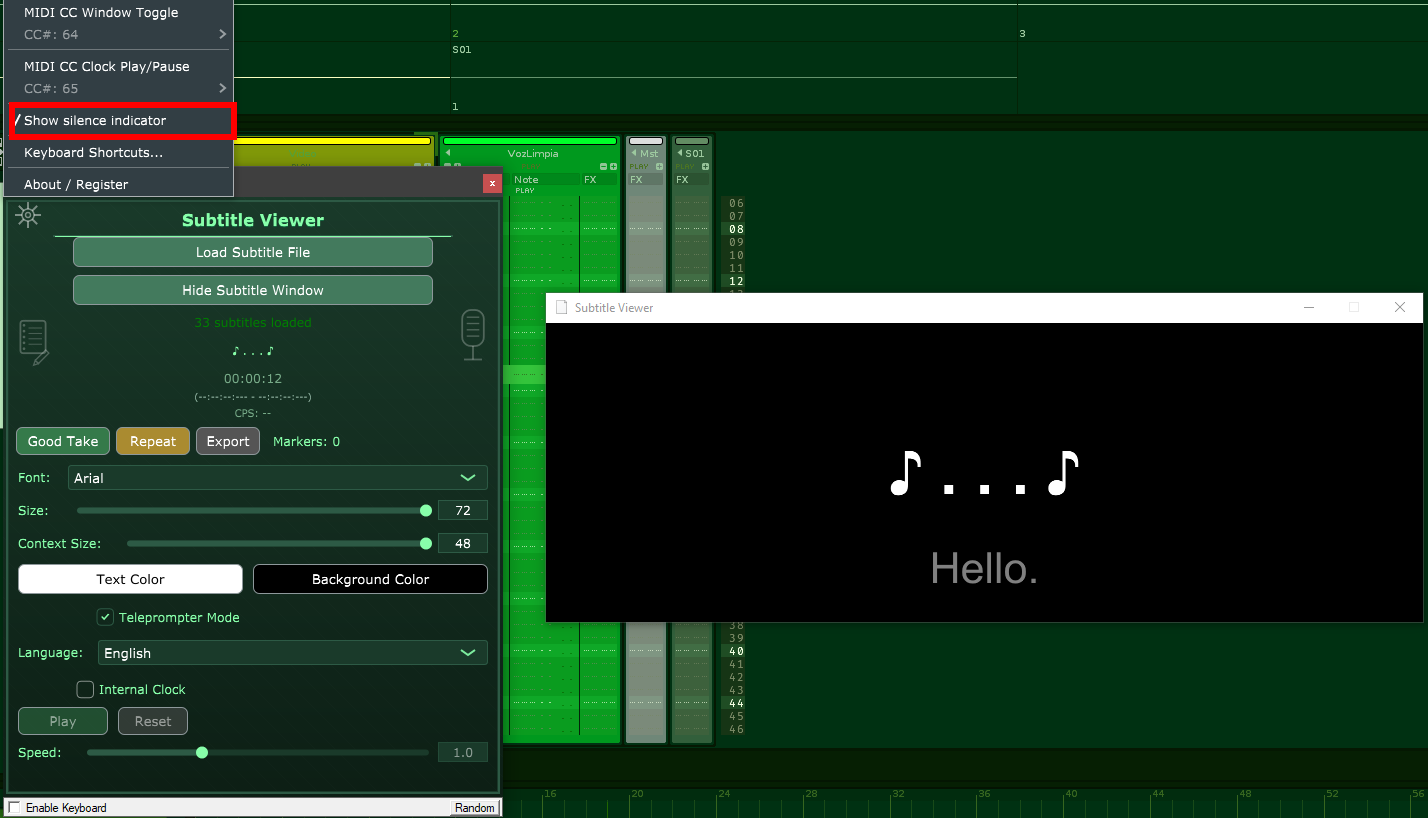Image resolution: width=1428 pixels, height=818 pixels.
Task: Click pattern line number 40
Action: click(737, 651)
